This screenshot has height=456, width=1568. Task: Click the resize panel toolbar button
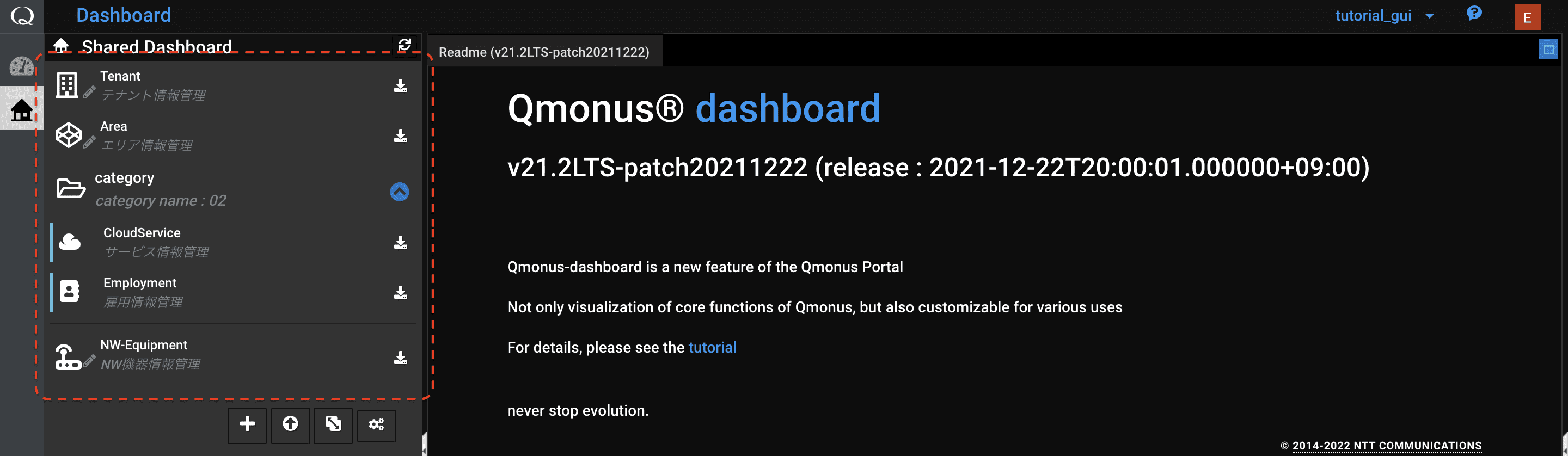click(x=333, y=425)
